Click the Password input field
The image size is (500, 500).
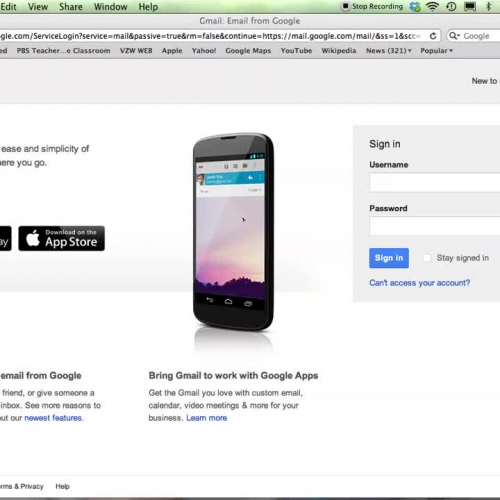click(434, 226)
